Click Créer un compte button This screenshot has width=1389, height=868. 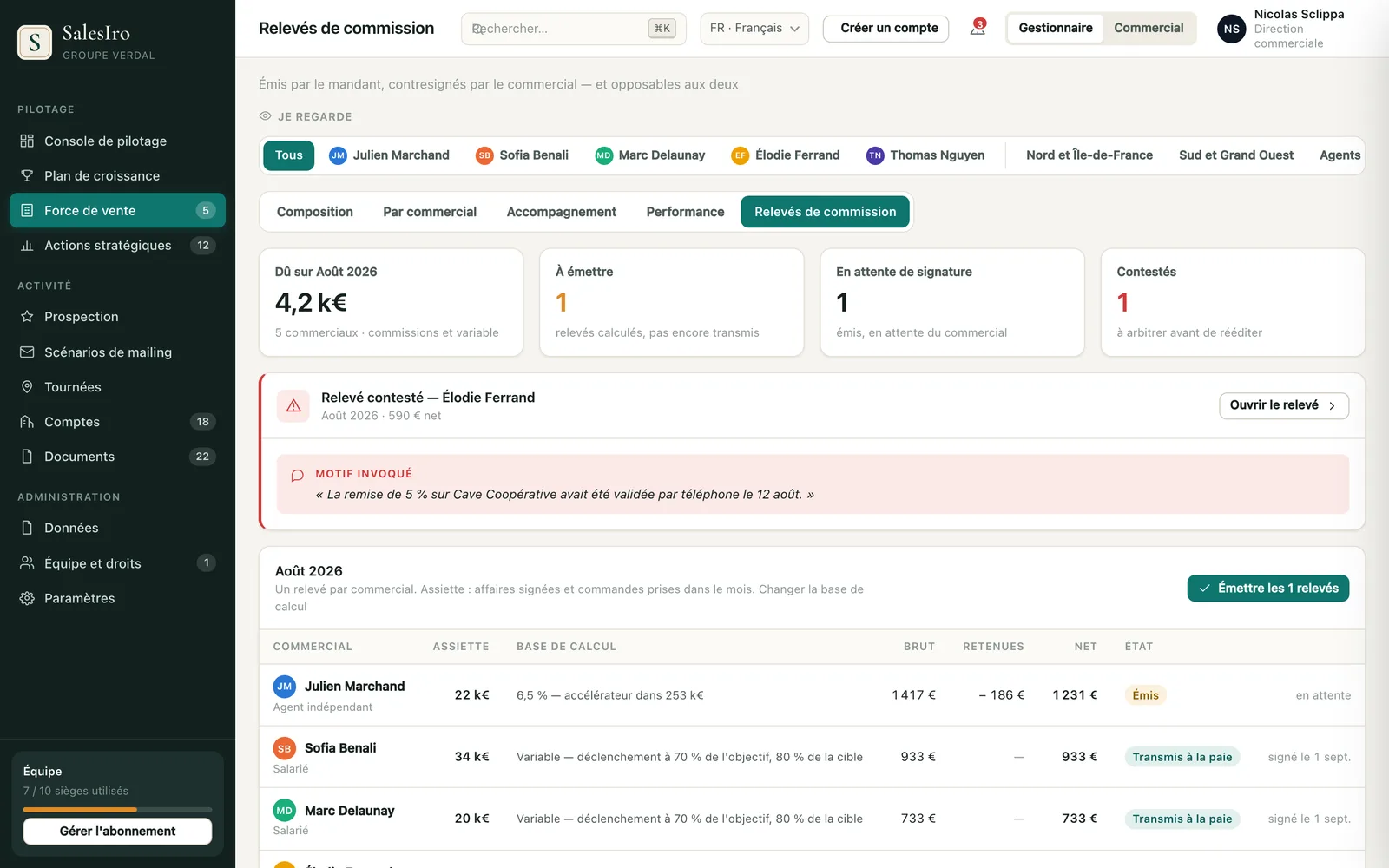(885, 29)
